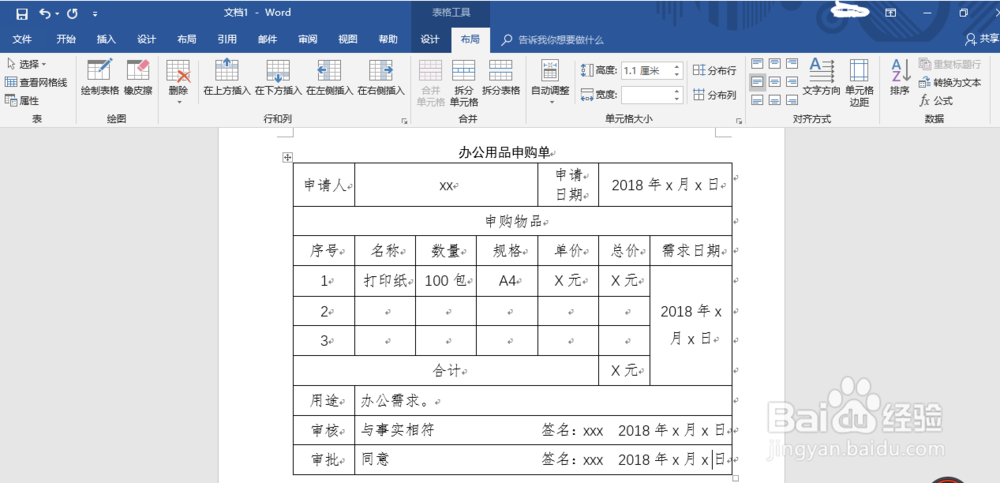Click the 属性 table properties icon
1000x483 pixels.
pos(22,101)
